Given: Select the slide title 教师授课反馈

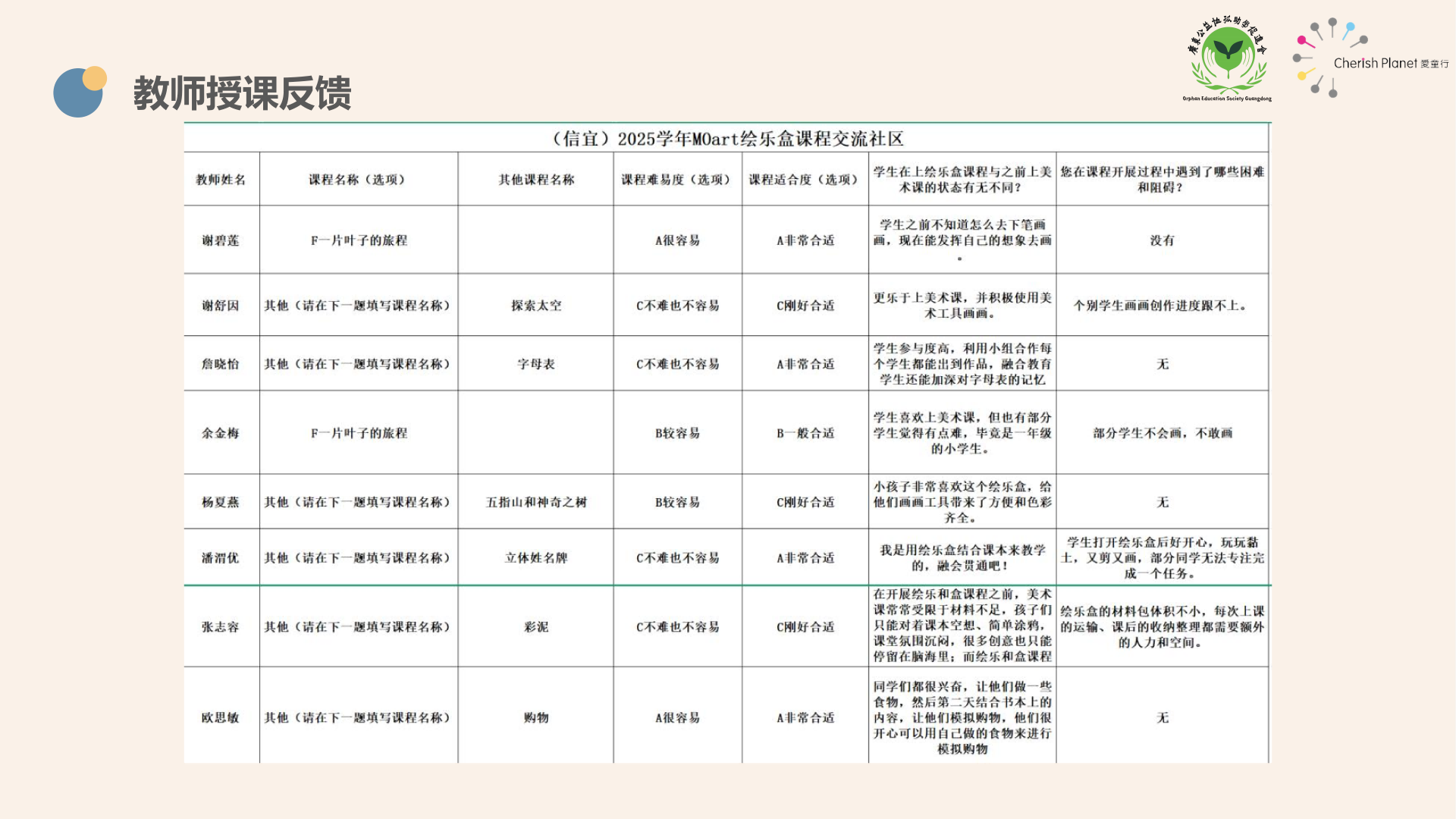Looking at the screenshot, I should click(242, 93).
